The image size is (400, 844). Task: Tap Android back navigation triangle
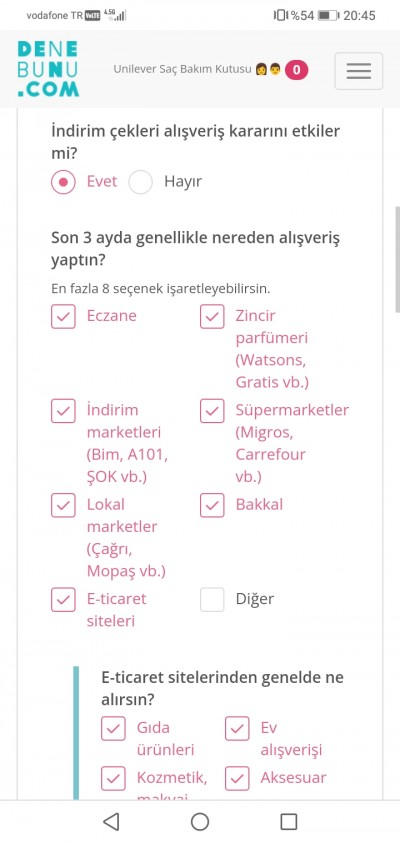tap(110, 821)
